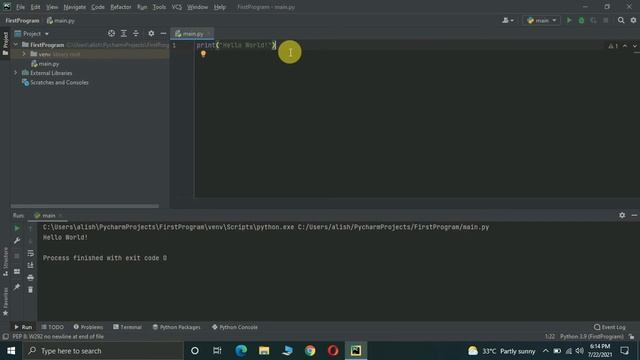Open the Tools menu
The width and height of the screenshot is (640, 360).
coord(159,7)
